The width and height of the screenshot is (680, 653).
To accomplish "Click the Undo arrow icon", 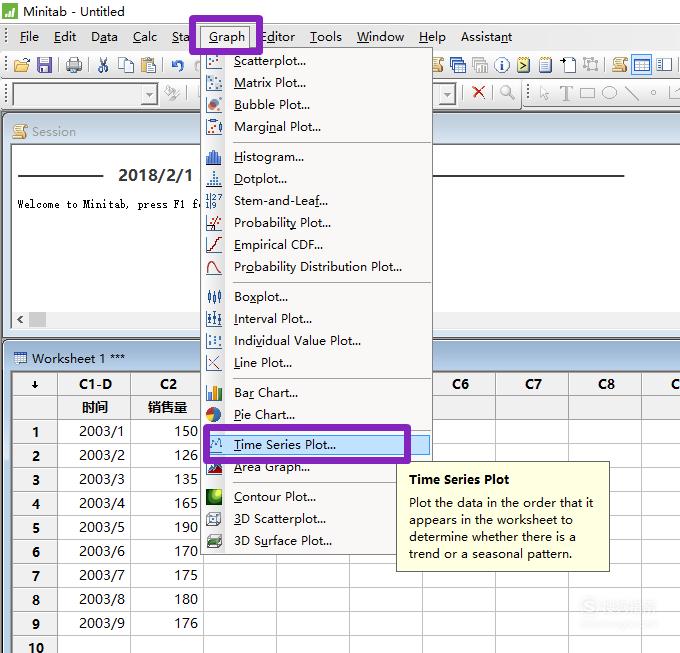I will click(x=178, y=65).
